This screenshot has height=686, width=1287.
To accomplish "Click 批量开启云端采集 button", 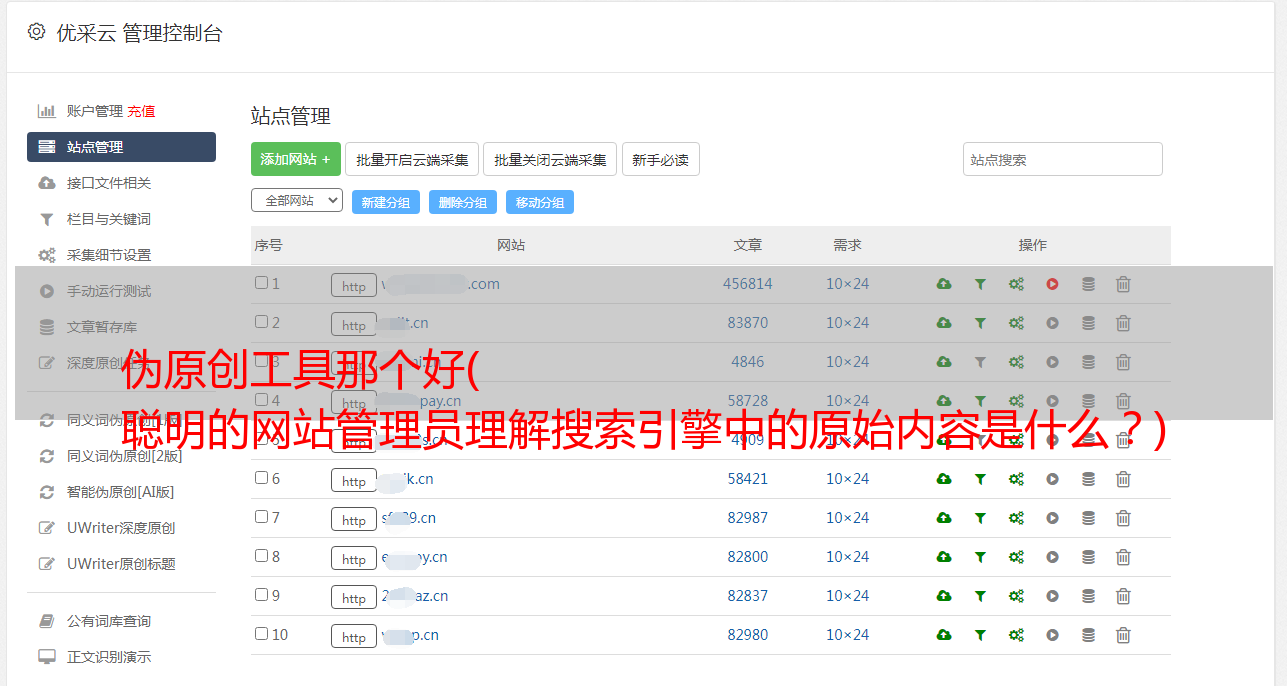I will [412, 159].
